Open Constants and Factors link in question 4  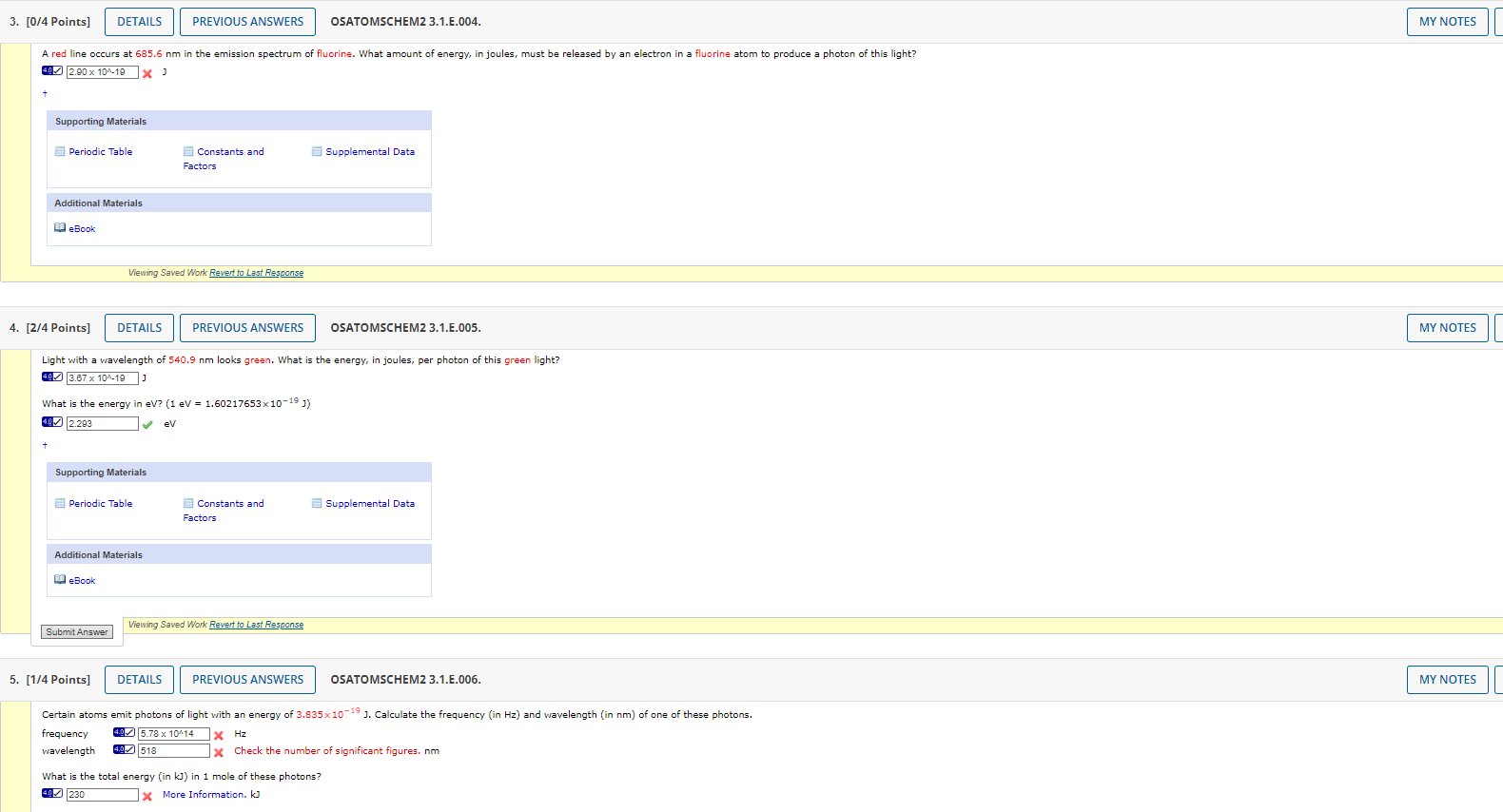click(x=224, y=511)
